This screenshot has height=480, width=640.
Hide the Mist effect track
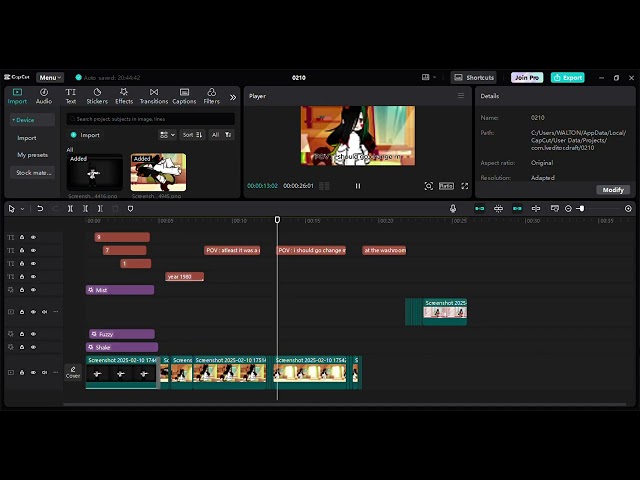(x=33, y=290)
